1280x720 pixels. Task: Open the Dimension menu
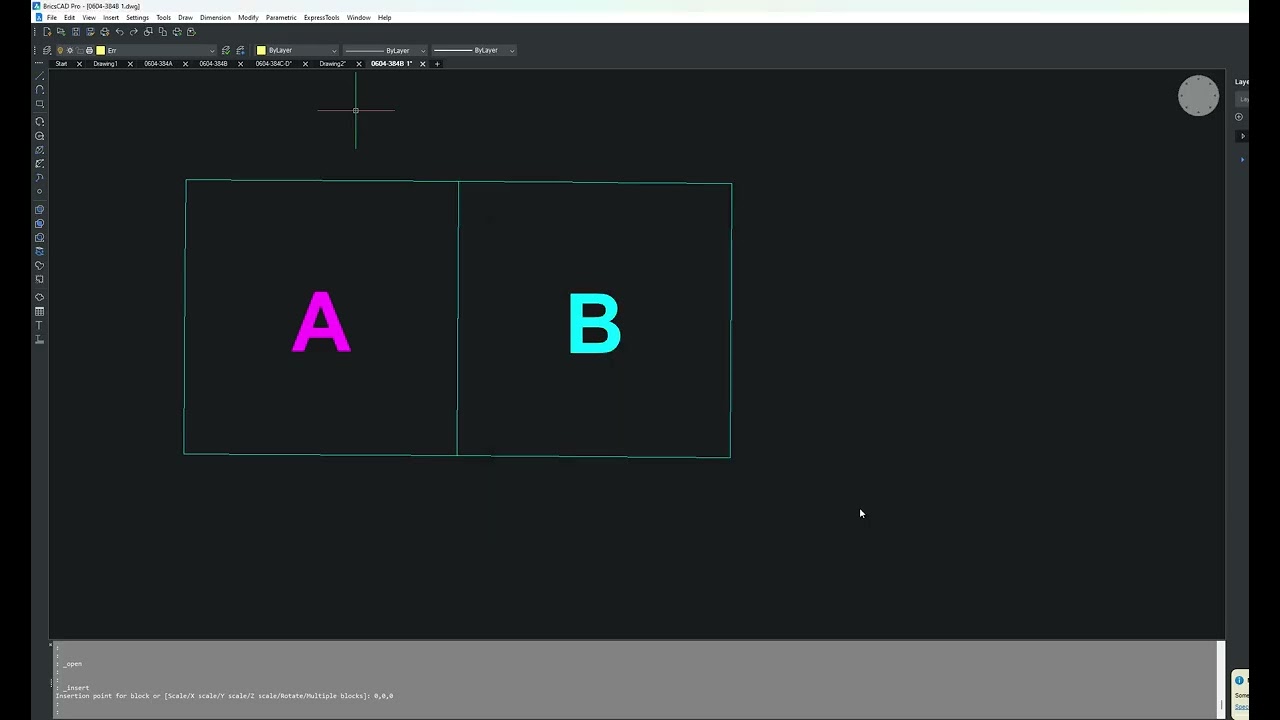coord(215,18)
